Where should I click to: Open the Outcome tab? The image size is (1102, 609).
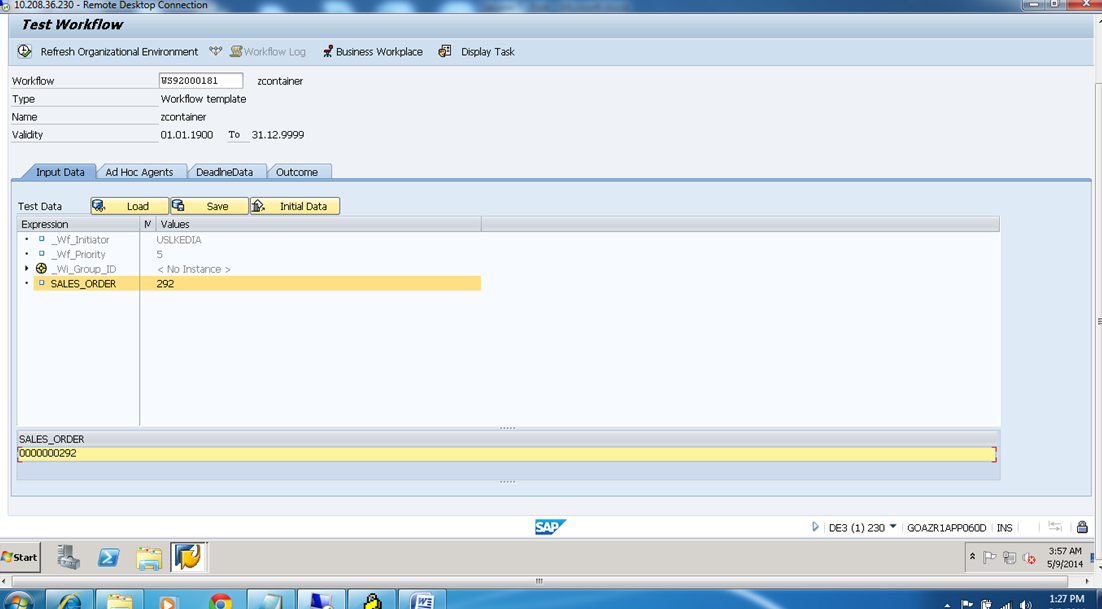(x=299, y=171)
